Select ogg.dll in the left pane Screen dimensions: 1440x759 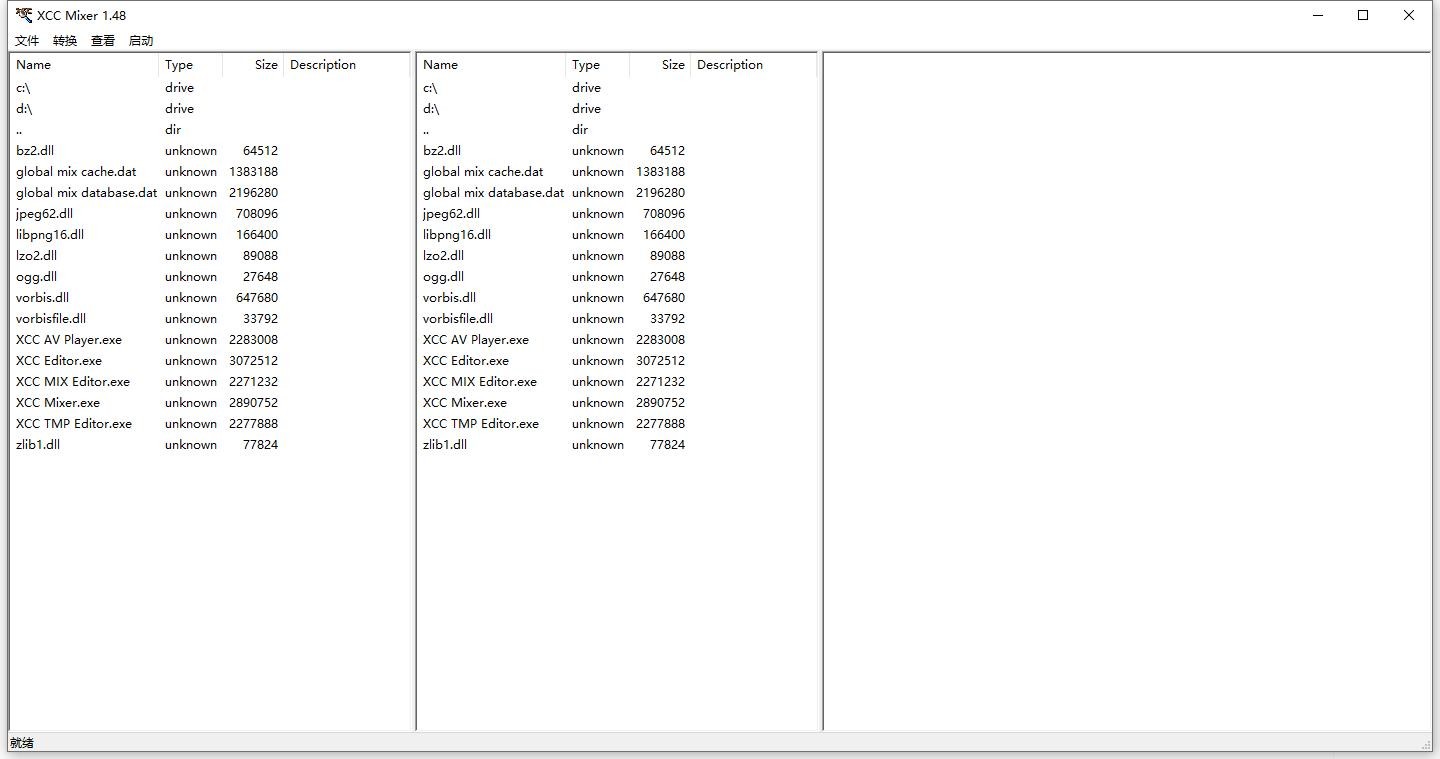click(x=36, y=277)
